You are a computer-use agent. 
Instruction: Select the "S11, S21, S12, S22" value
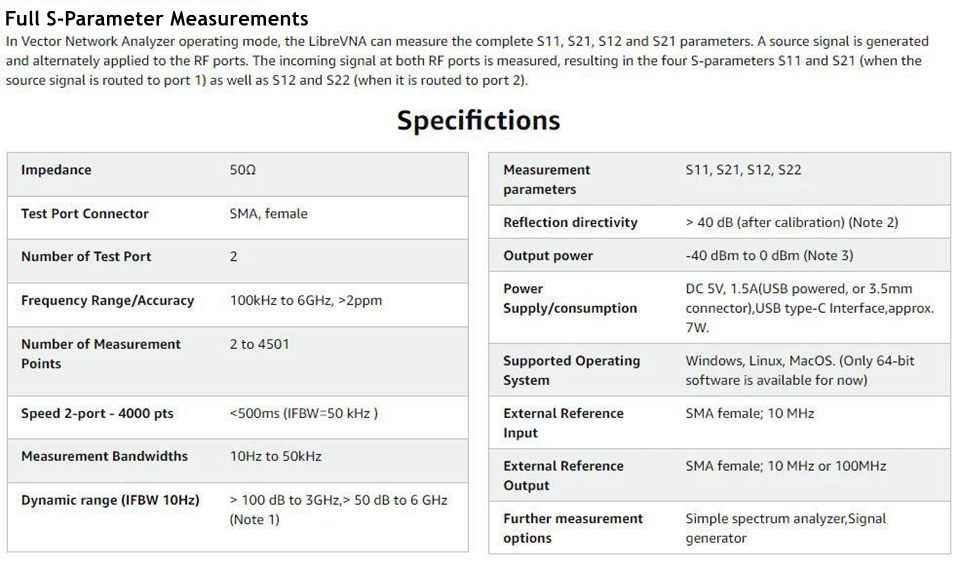[743, 170]
